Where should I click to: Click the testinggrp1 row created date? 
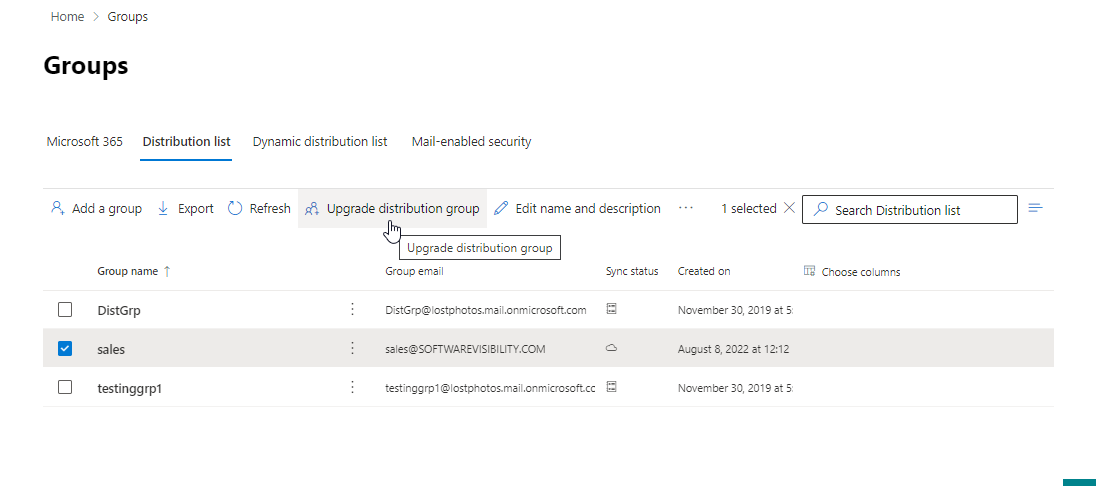[x=735, y=387]
